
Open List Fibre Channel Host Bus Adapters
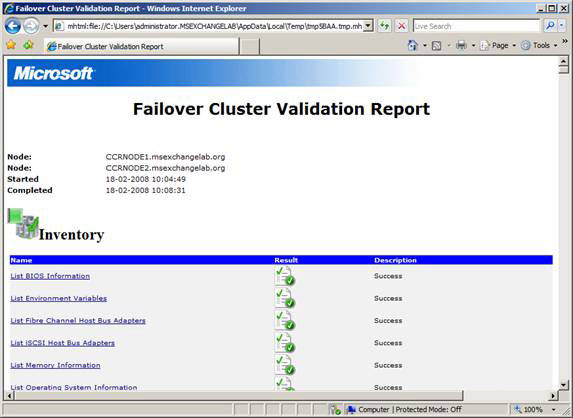coord(78,320)
